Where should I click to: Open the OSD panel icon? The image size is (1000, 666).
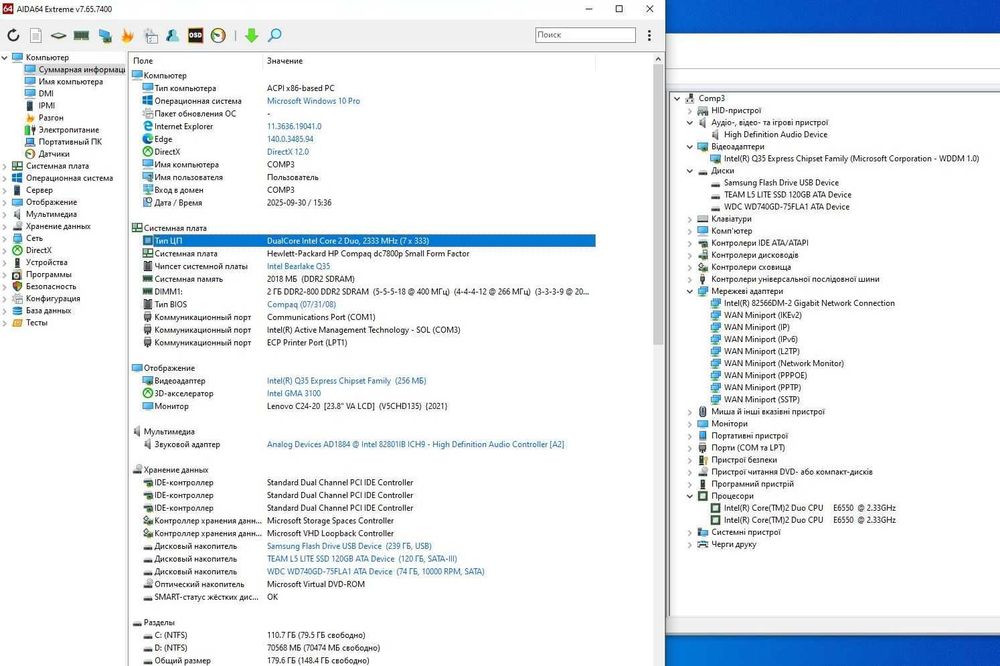[x=196, y=36]
